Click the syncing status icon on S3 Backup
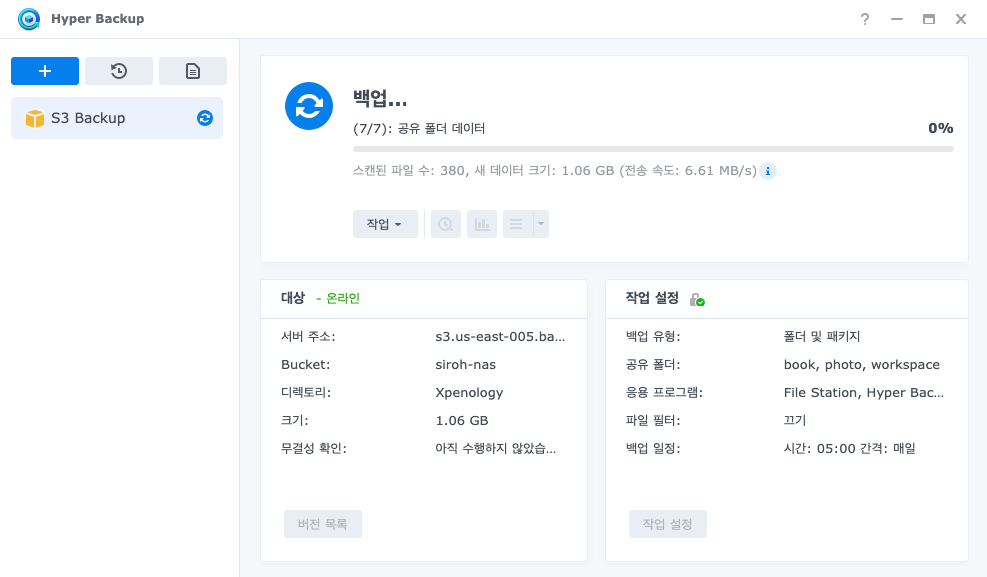987x577 pixels. click(x=205, y=118)
